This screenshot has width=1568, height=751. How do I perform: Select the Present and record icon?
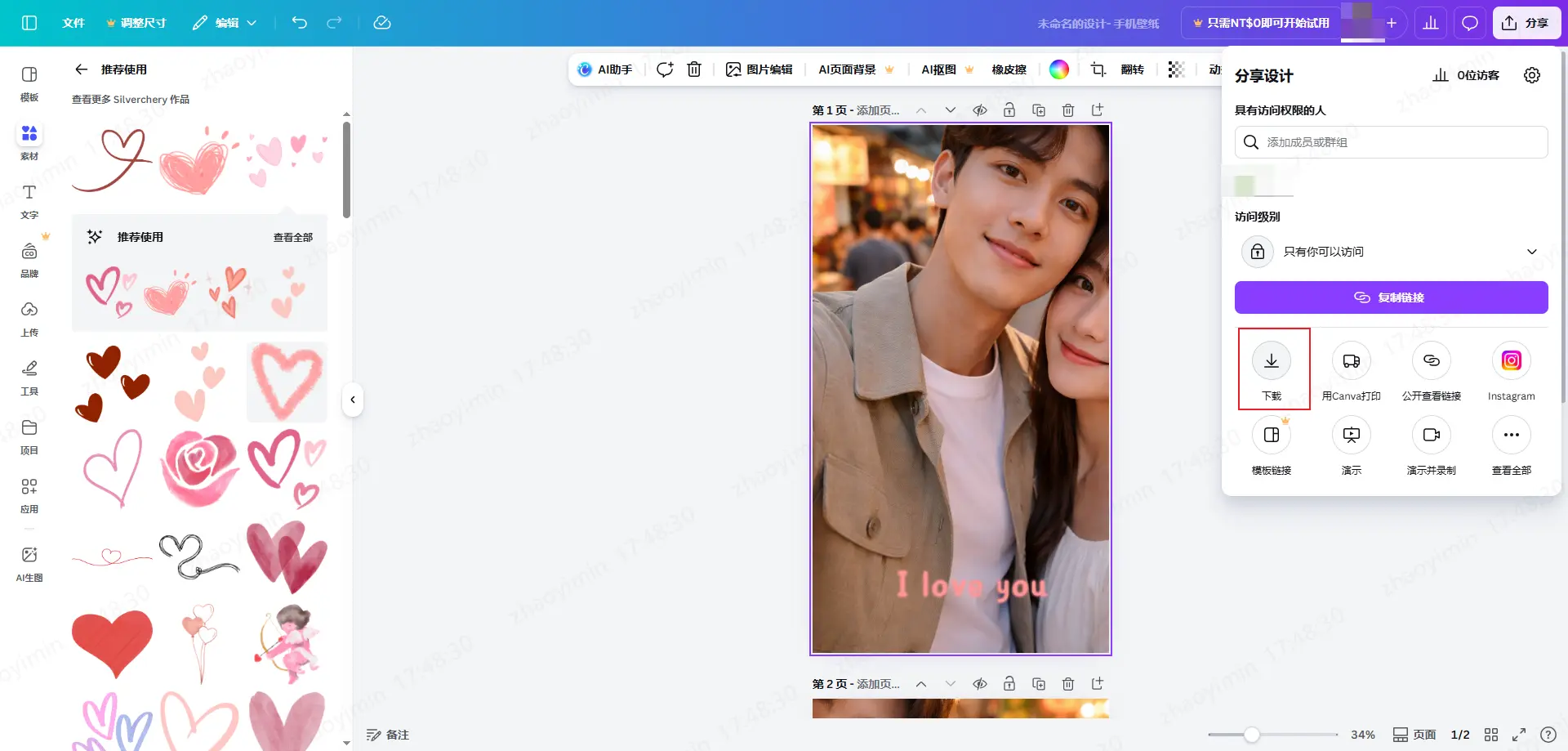tap(1431, 436)
